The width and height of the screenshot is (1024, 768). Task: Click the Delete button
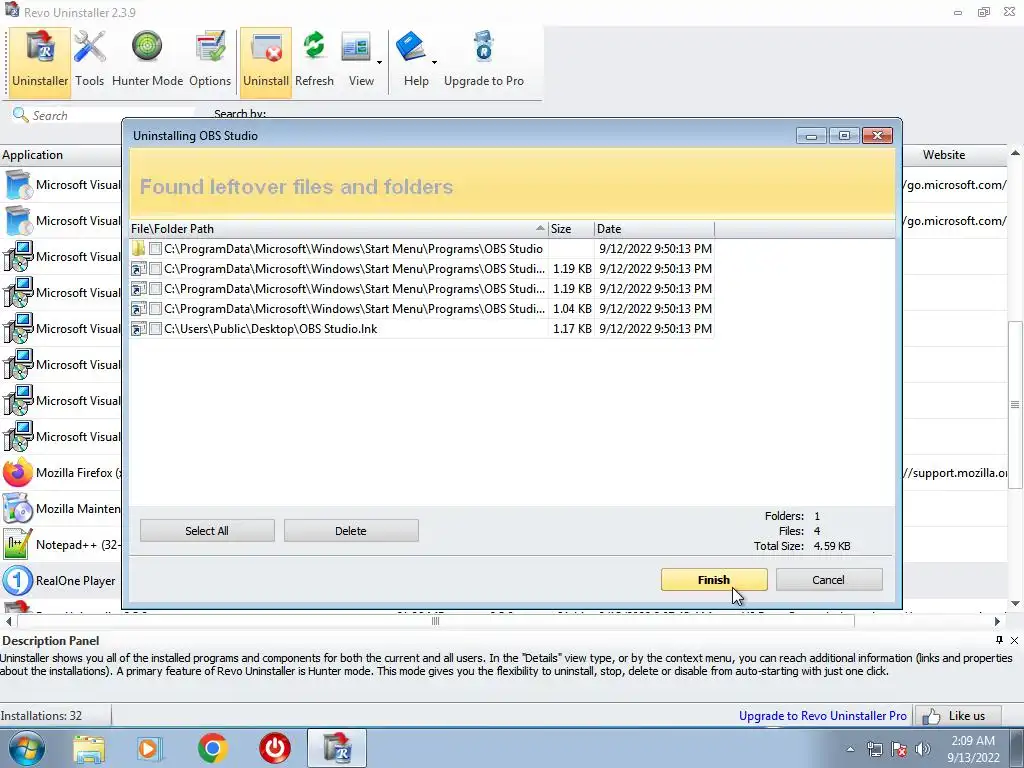pyautogui.click(x=351, y=531)
